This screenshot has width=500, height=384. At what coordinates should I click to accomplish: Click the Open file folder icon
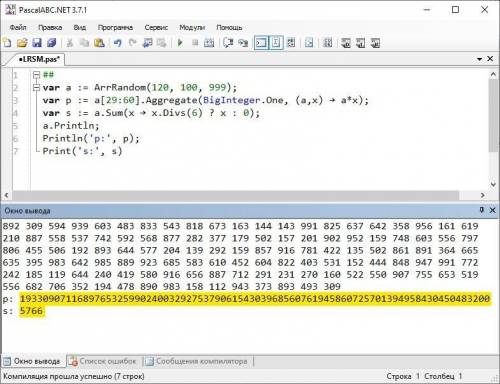pyautogui.click(x=22, y=43)
